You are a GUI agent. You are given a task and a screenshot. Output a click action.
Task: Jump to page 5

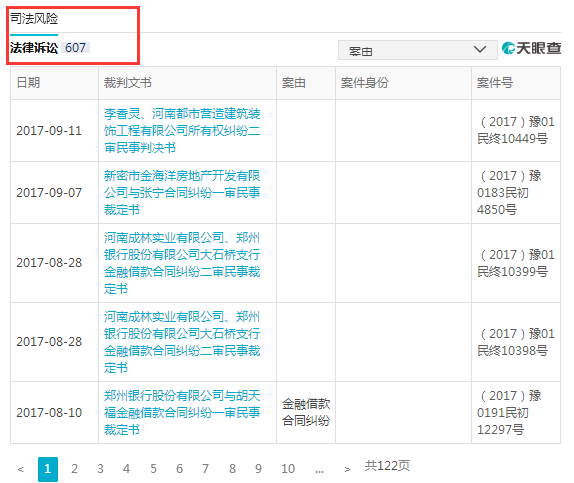(x=153, y=469)
